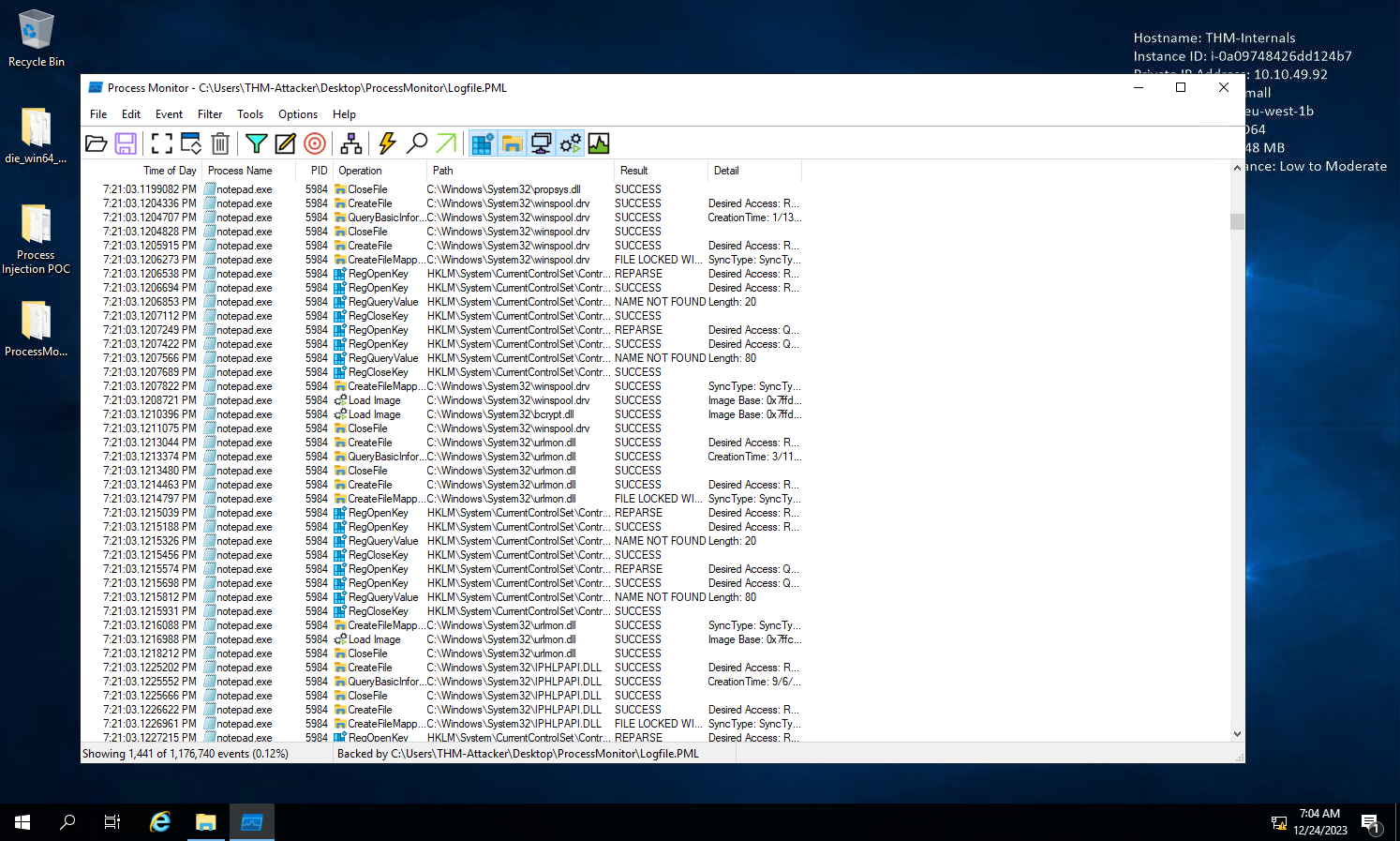Click the Save icon in Process Monitor

tap(126, 143)
